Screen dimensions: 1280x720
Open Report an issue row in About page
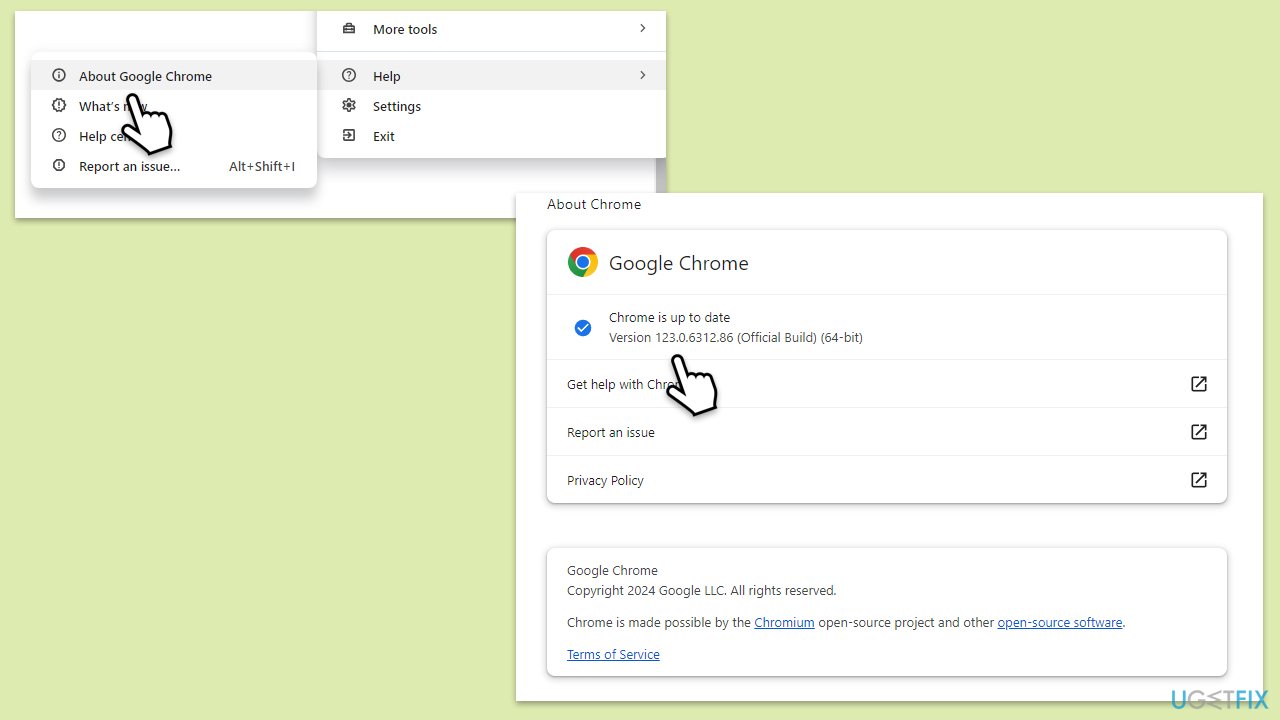pos(887,432)
